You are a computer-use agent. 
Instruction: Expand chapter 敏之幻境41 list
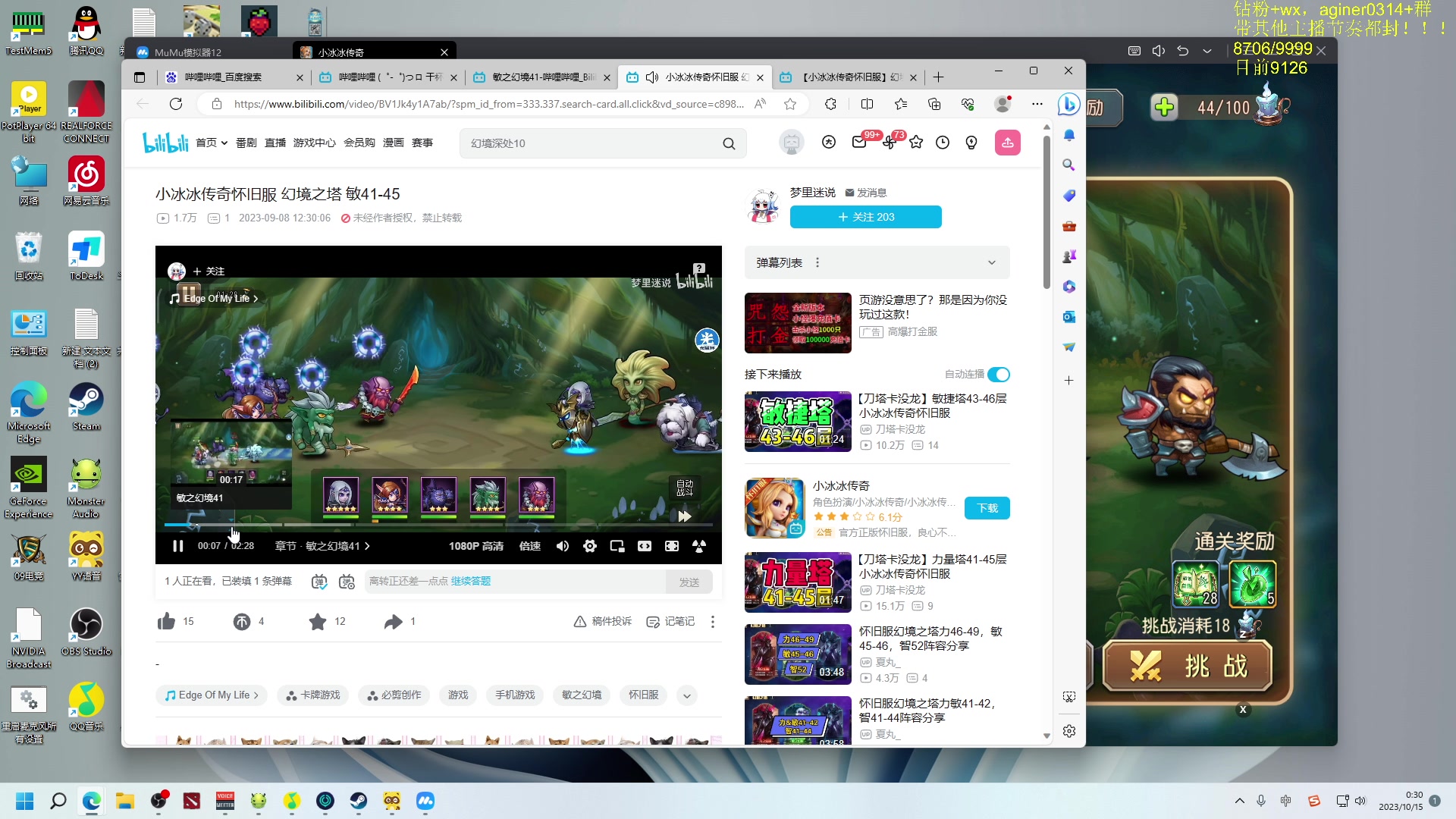point(323,546)
